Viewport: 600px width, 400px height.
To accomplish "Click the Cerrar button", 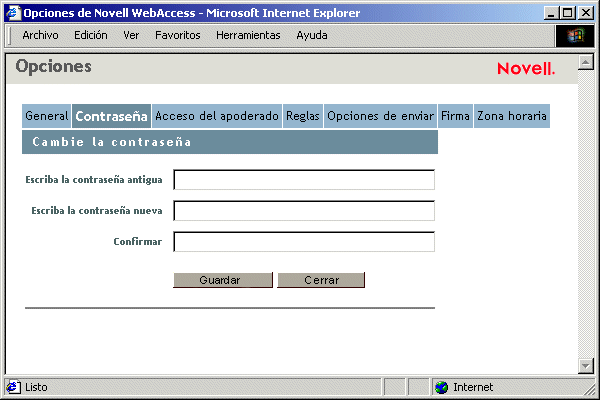I will (321, 280).
